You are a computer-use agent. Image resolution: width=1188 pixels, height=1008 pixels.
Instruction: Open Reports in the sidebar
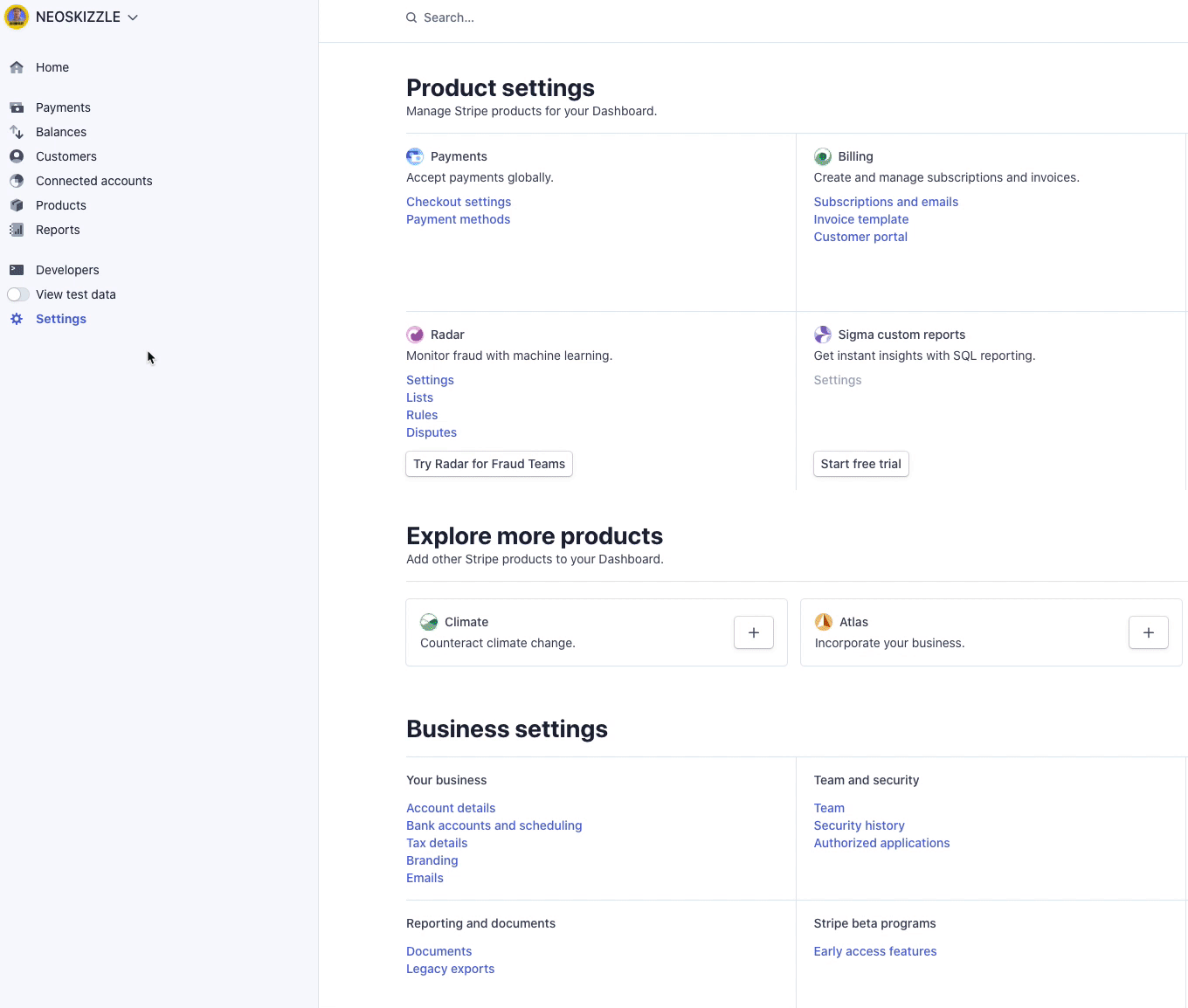58,230
